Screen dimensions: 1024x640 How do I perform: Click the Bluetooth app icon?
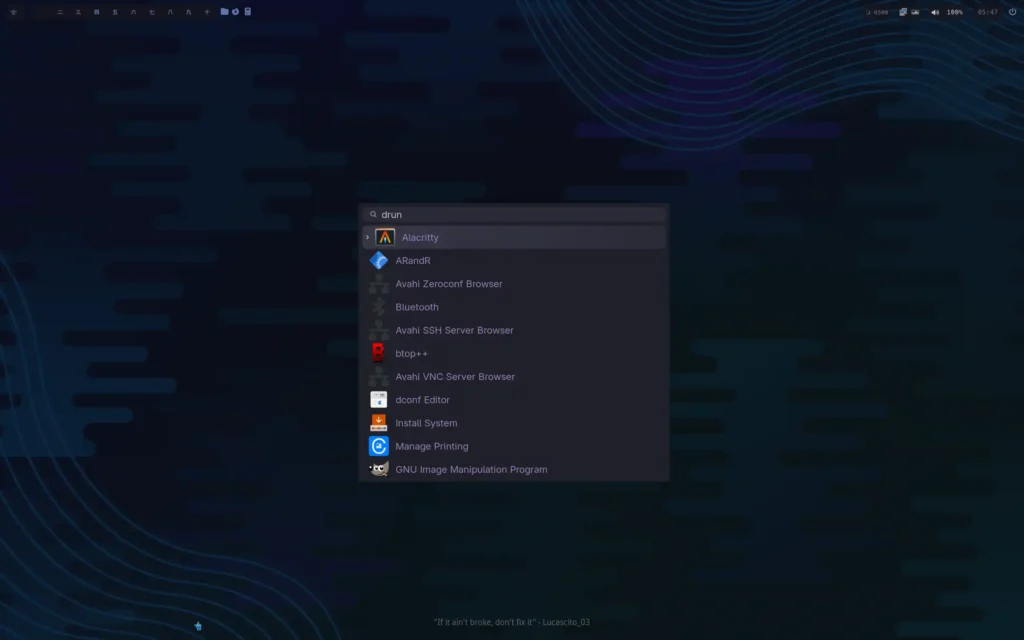click(379, 307)
